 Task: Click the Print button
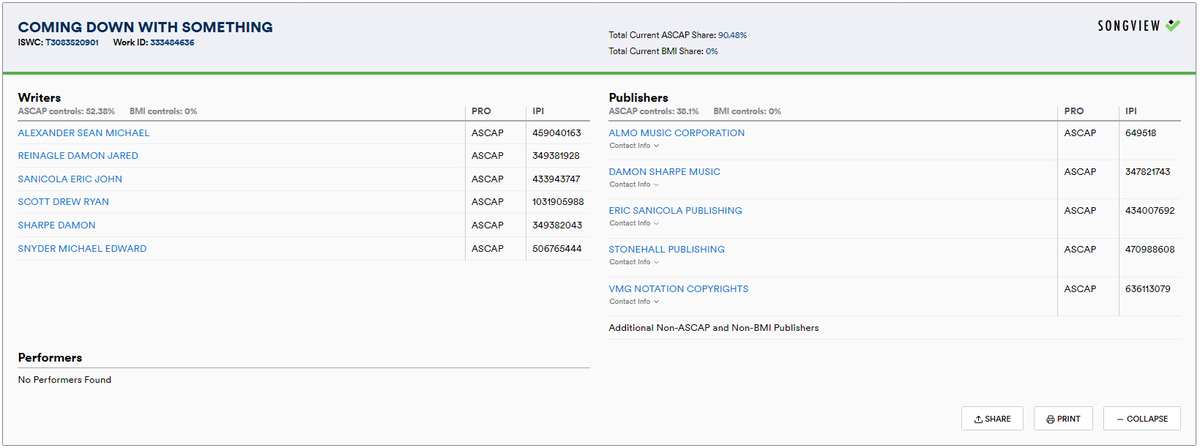pyautogui.click(x=1064, y=419)
